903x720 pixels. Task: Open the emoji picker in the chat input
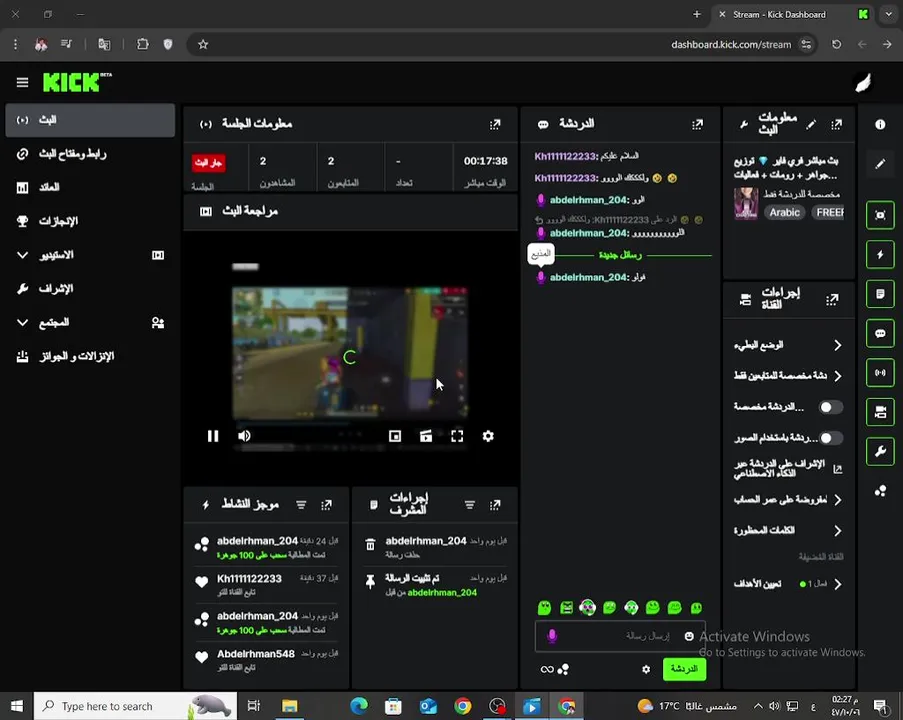689,636
